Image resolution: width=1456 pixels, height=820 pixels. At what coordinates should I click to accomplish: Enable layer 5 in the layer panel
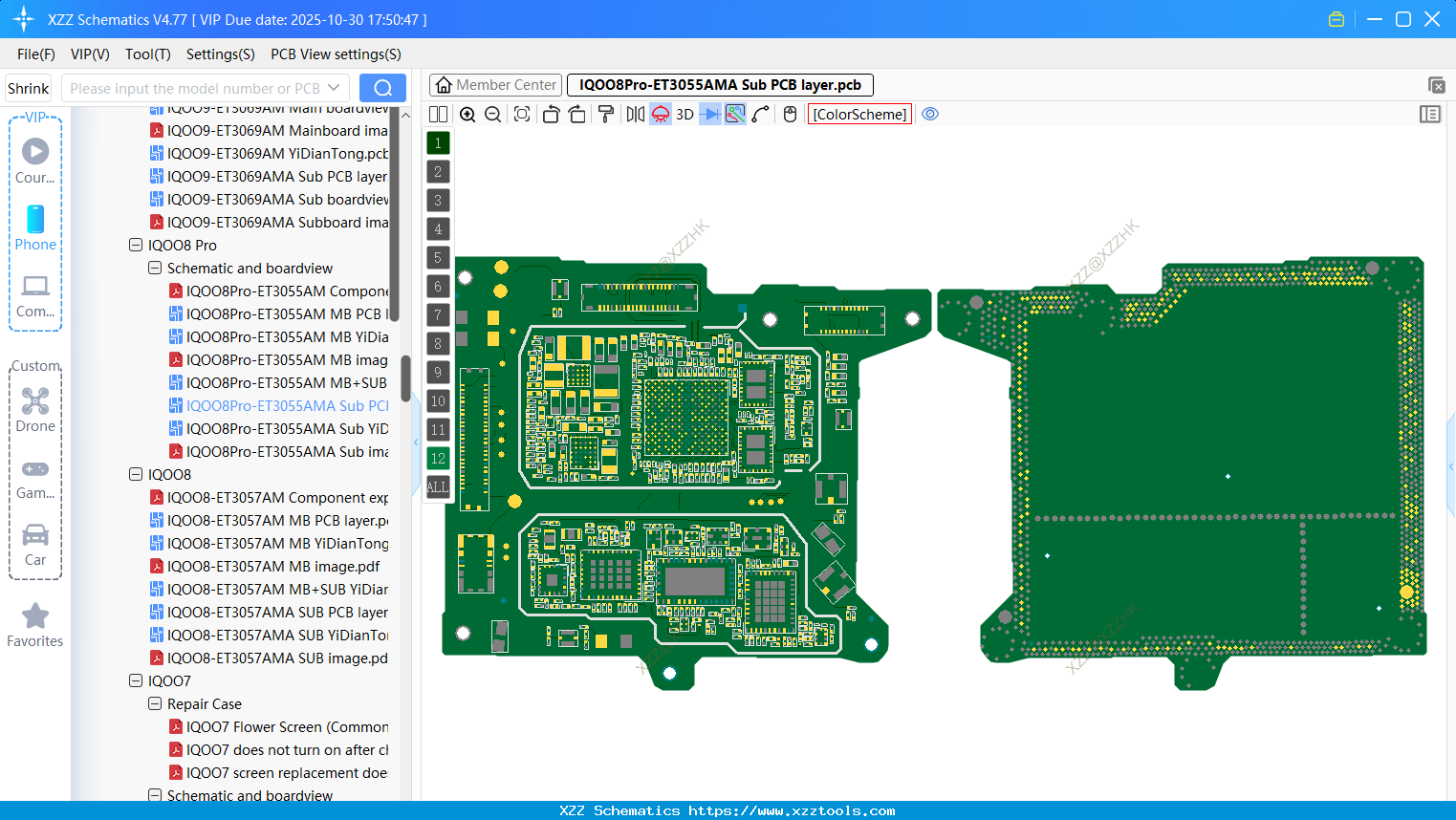click(x=438, y=258)
